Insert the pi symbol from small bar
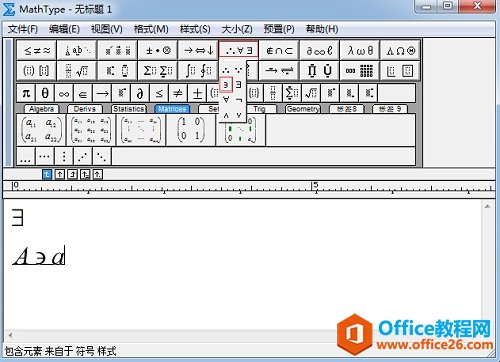Screen dimensions: 500x362 pos(26,93)
